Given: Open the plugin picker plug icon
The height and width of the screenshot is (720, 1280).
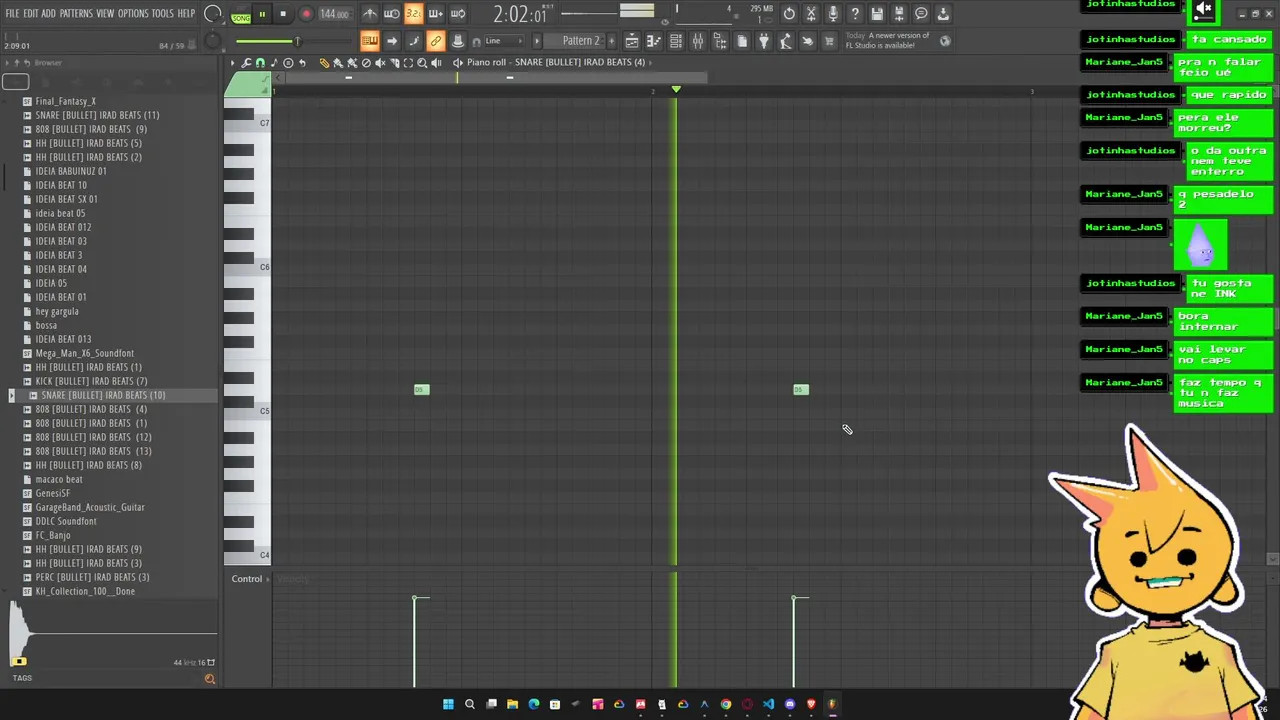Looking at the screenshot, I should (x=764, y=41).
